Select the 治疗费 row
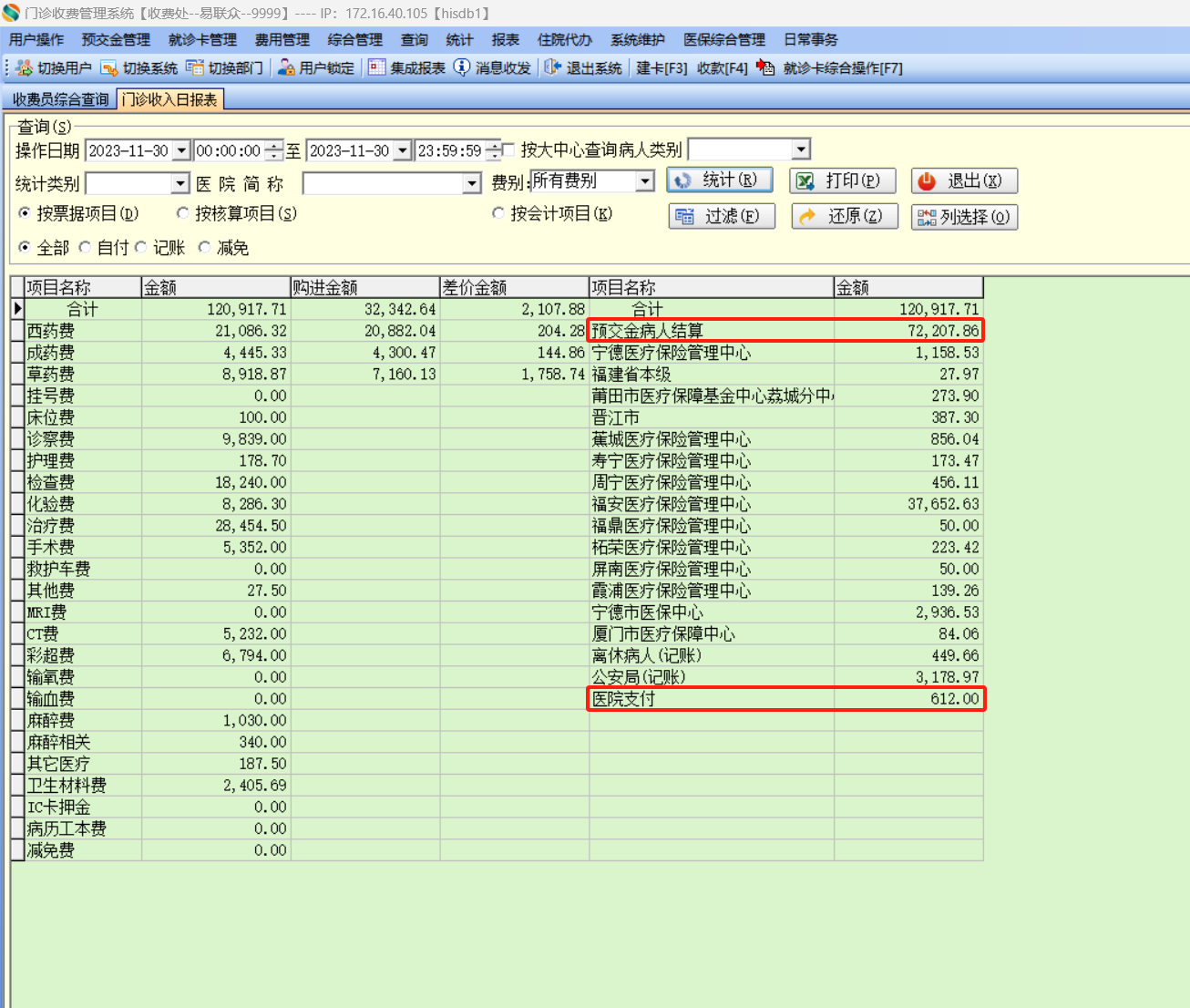1190x1008 pixels. [x=300, y=526]
